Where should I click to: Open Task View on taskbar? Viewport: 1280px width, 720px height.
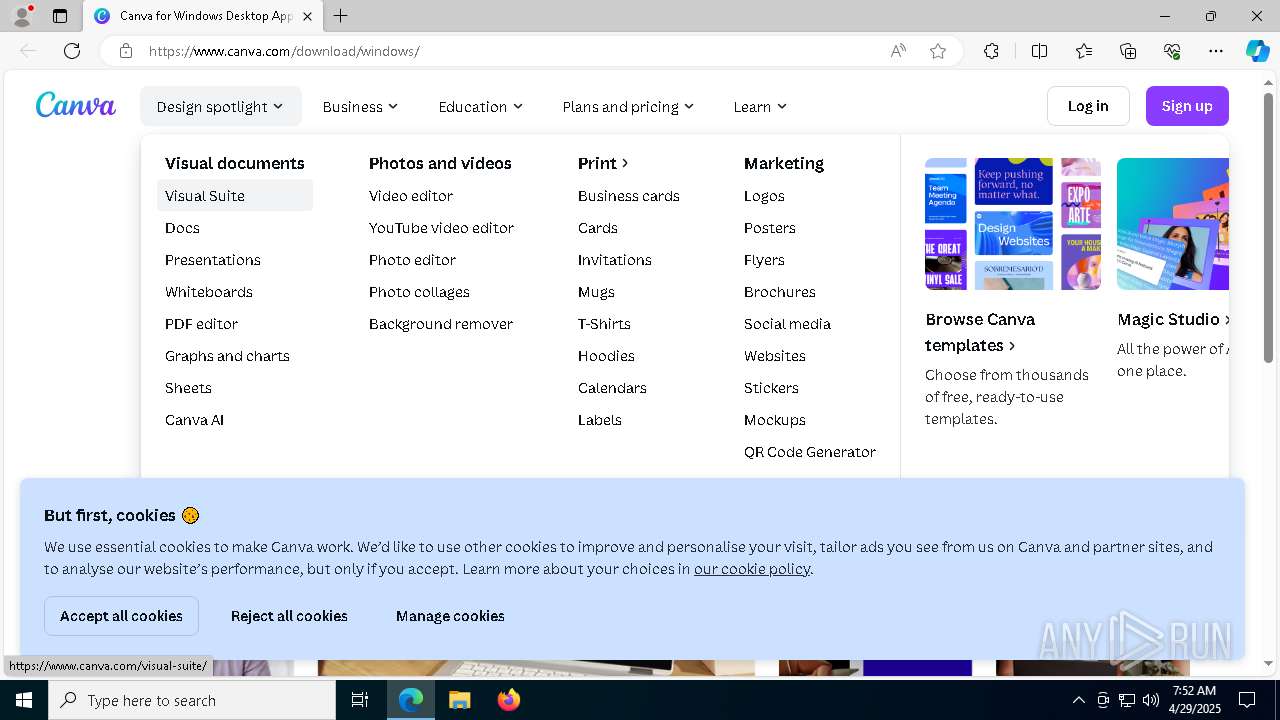tap(360, 700)
